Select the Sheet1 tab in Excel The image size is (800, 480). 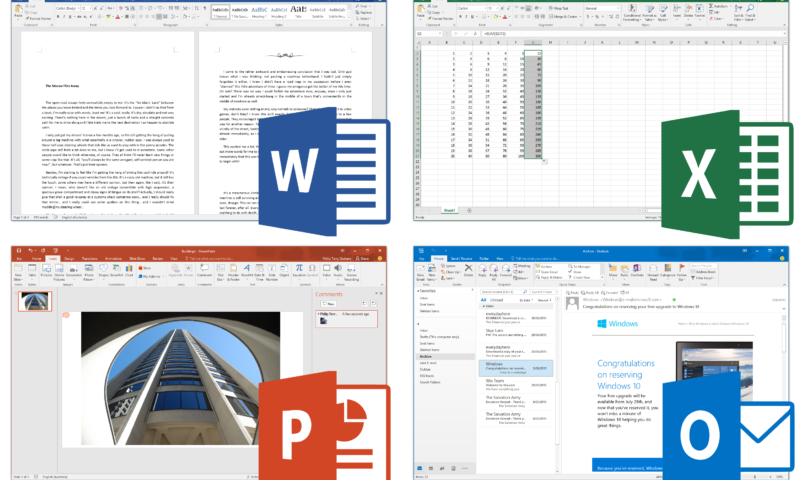point(449,210)
